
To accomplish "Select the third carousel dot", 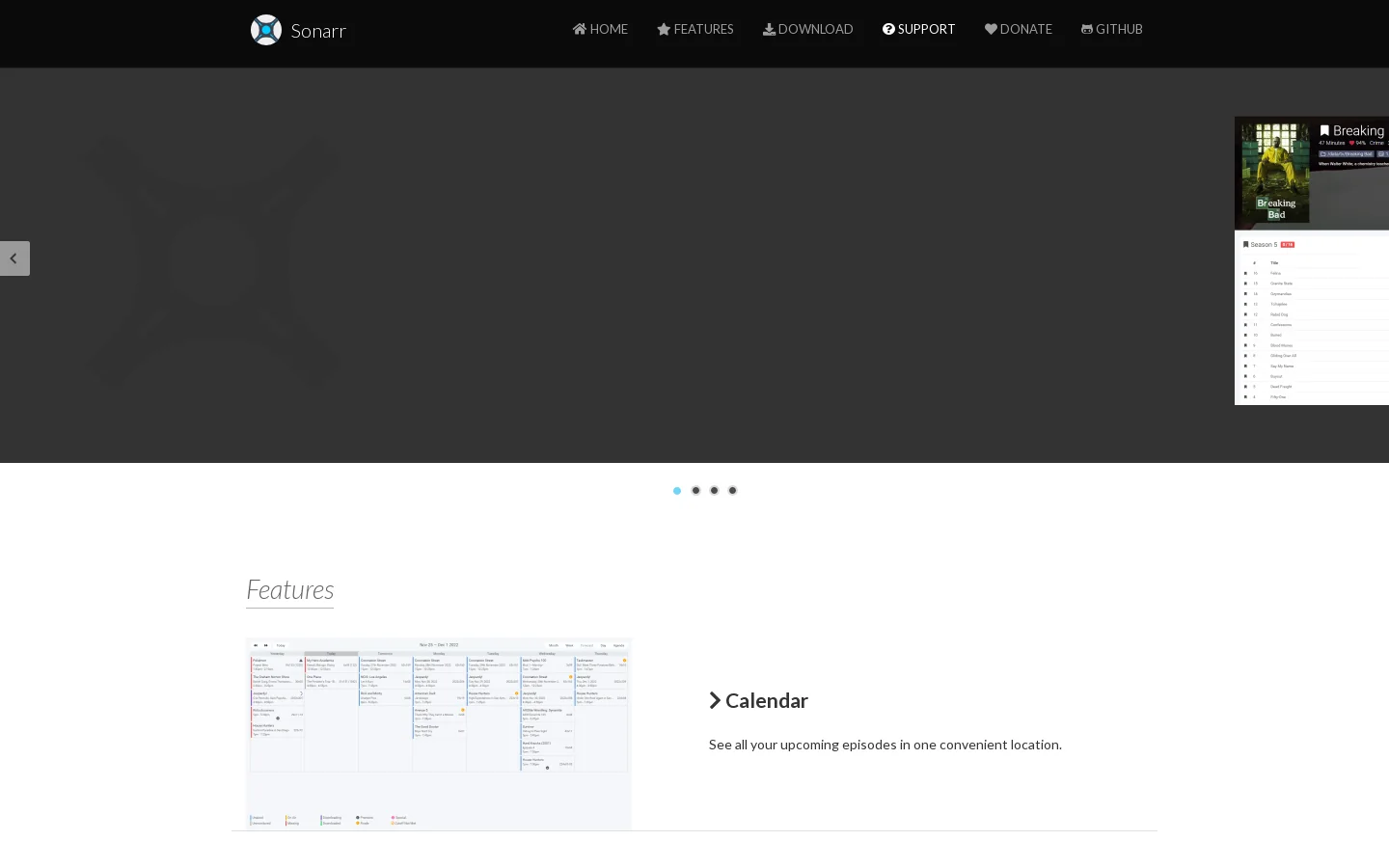I will 714,490.
